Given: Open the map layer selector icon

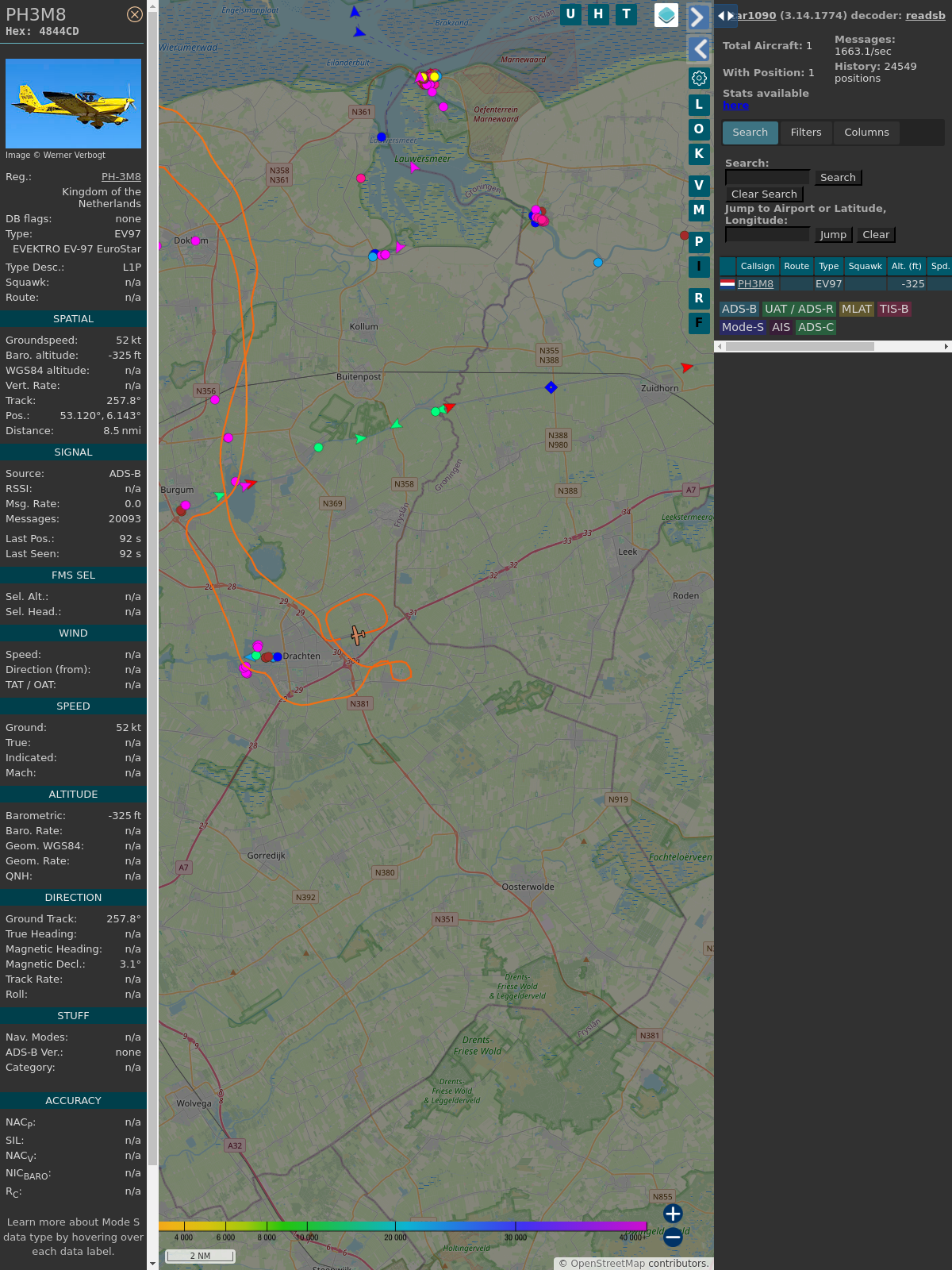Looking at the screenshot, I should coord(666,15).
